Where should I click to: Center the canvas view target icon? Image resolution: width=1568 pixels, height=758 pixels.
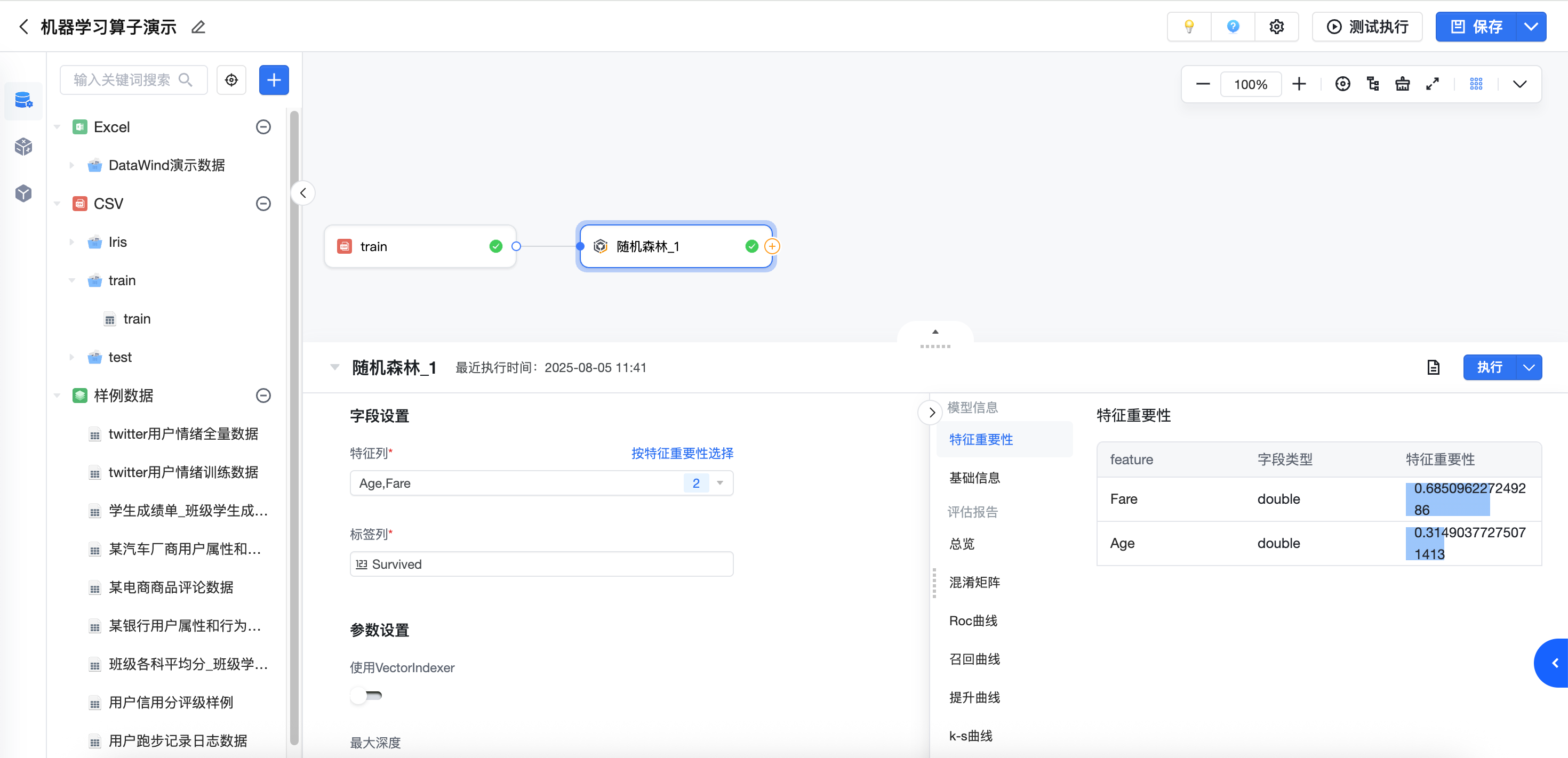[x=1343, y=84]
